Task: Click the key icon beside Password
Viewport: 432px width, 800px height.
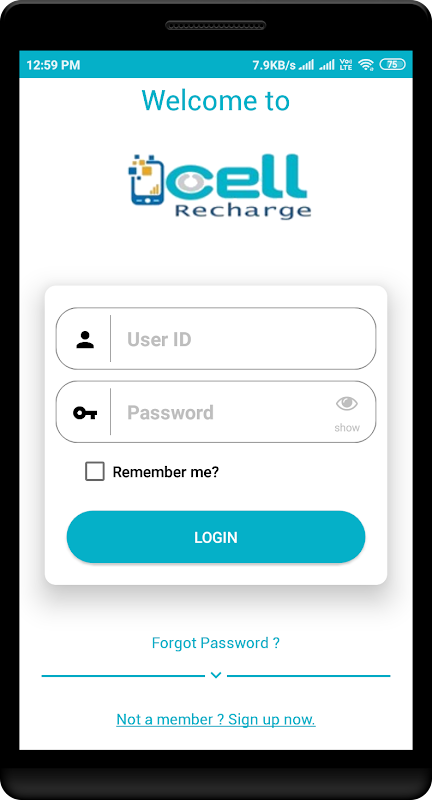Action: pos(85,412)
